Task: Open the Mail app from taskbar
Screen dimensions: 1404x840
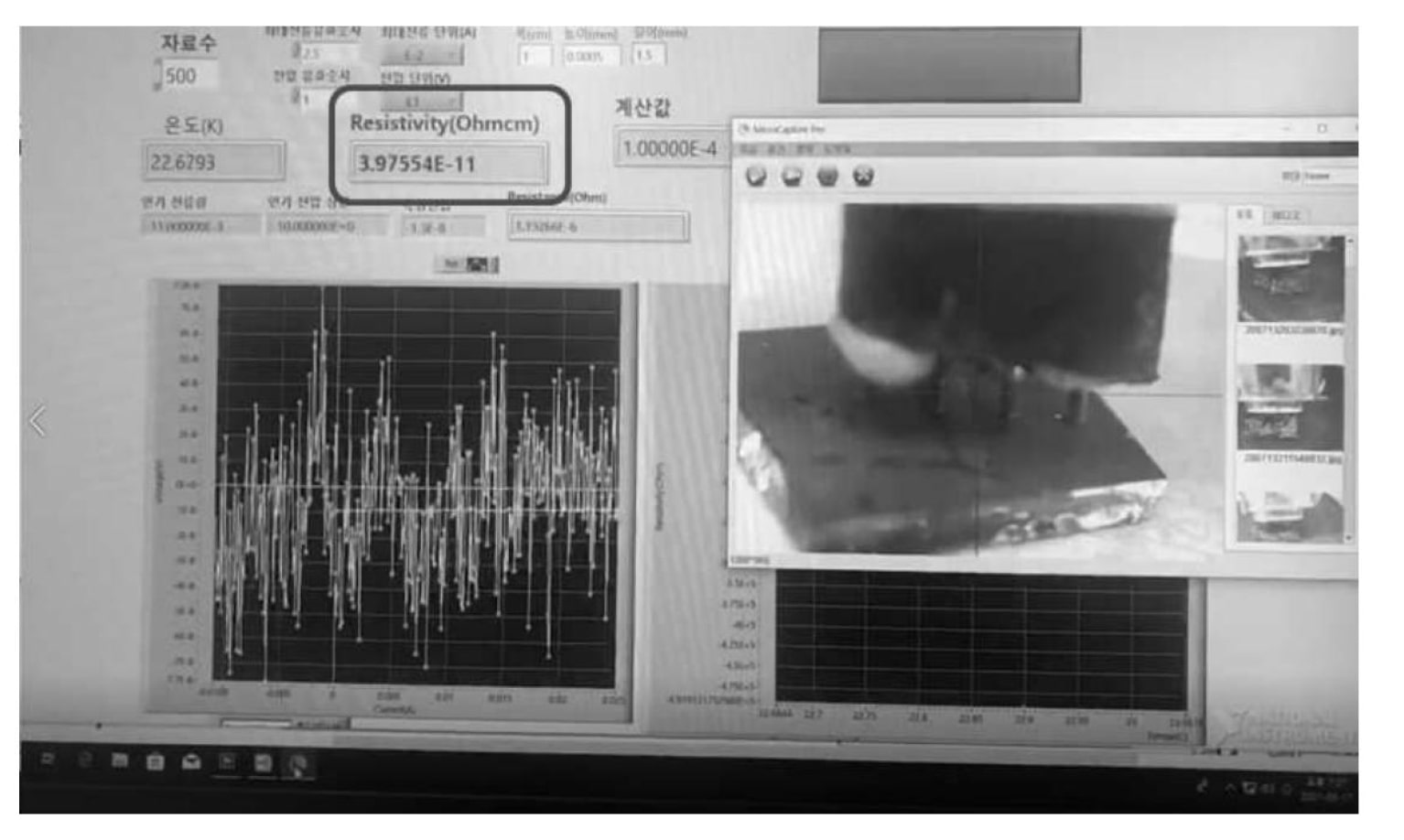Action: (x=190, y=761)
